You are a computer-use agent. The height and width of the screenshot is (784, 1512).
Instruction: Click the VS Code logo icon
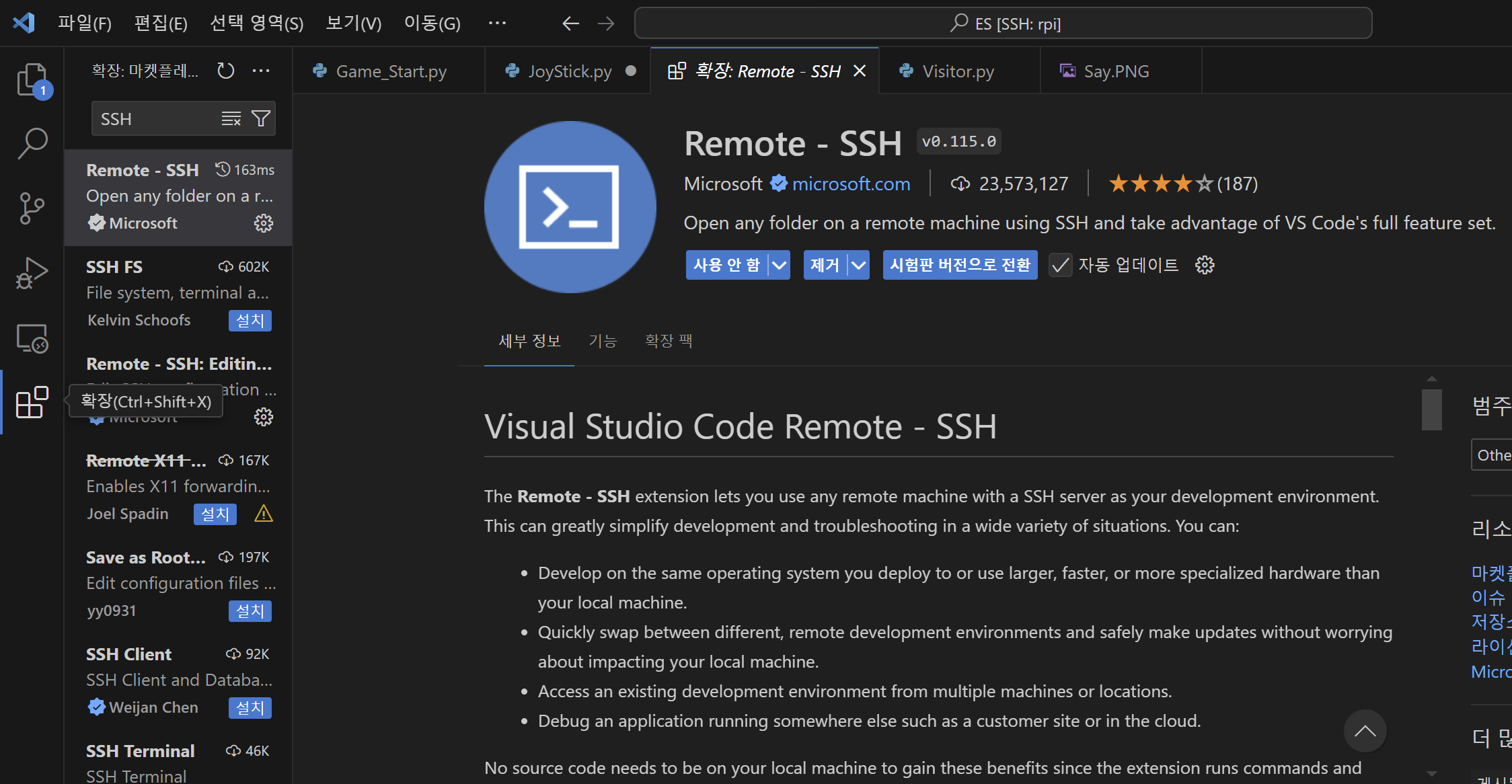[24, 23]
